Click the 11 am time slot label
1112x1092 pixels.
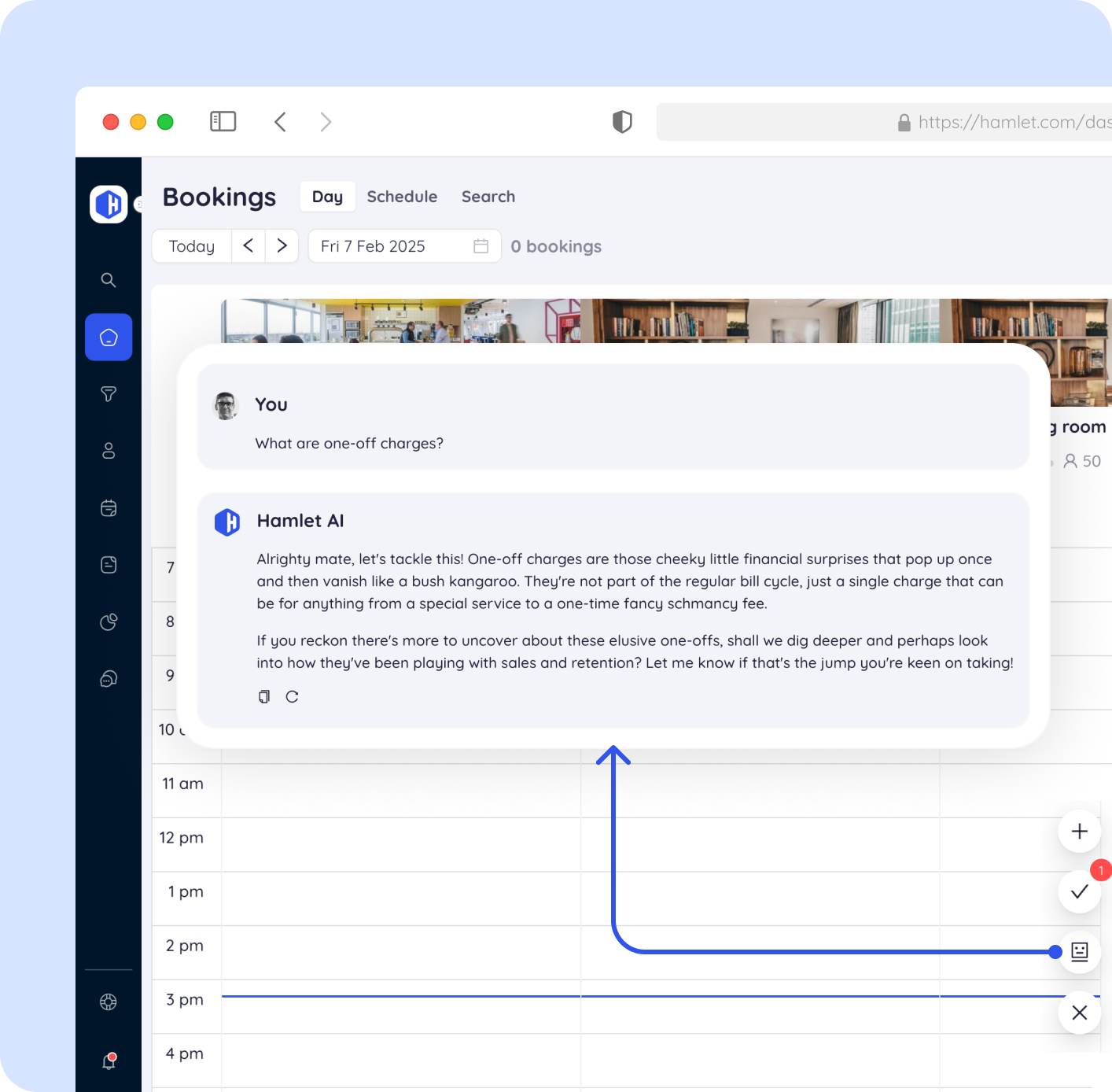click(x=182, y=784)
